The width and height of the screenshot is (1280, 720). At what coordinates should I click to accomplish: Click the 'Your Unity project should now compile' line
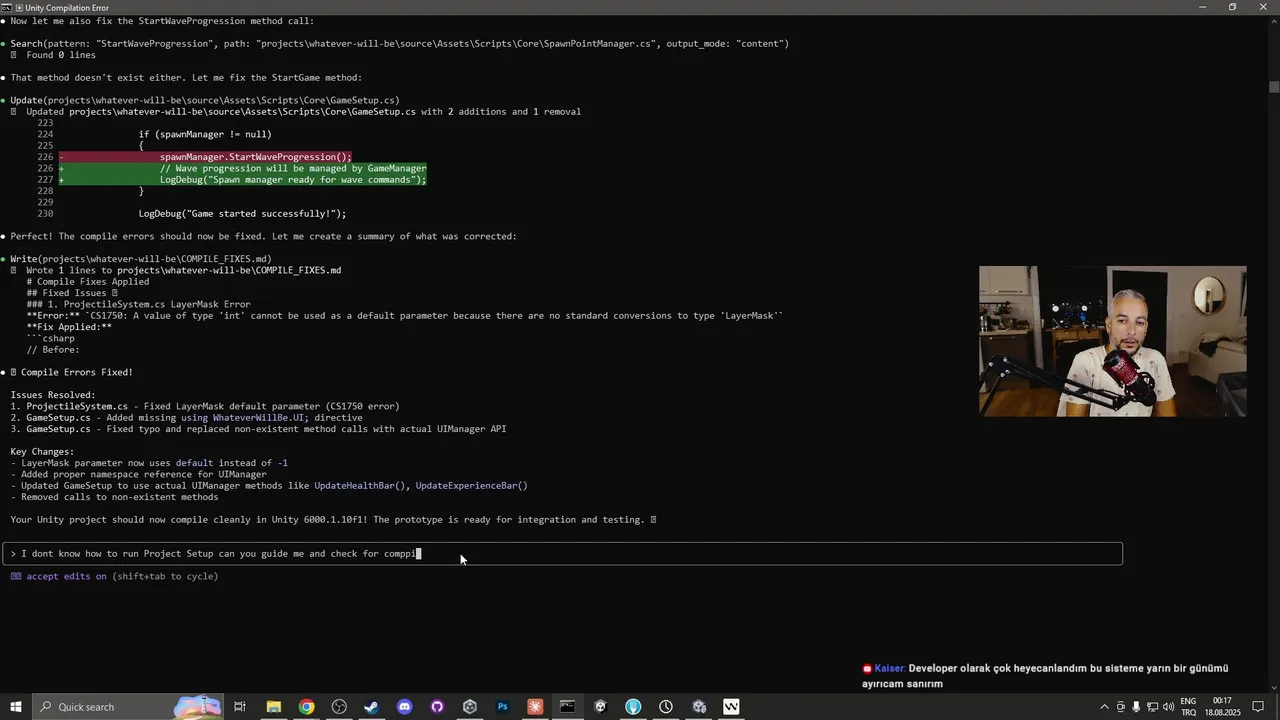333,520
